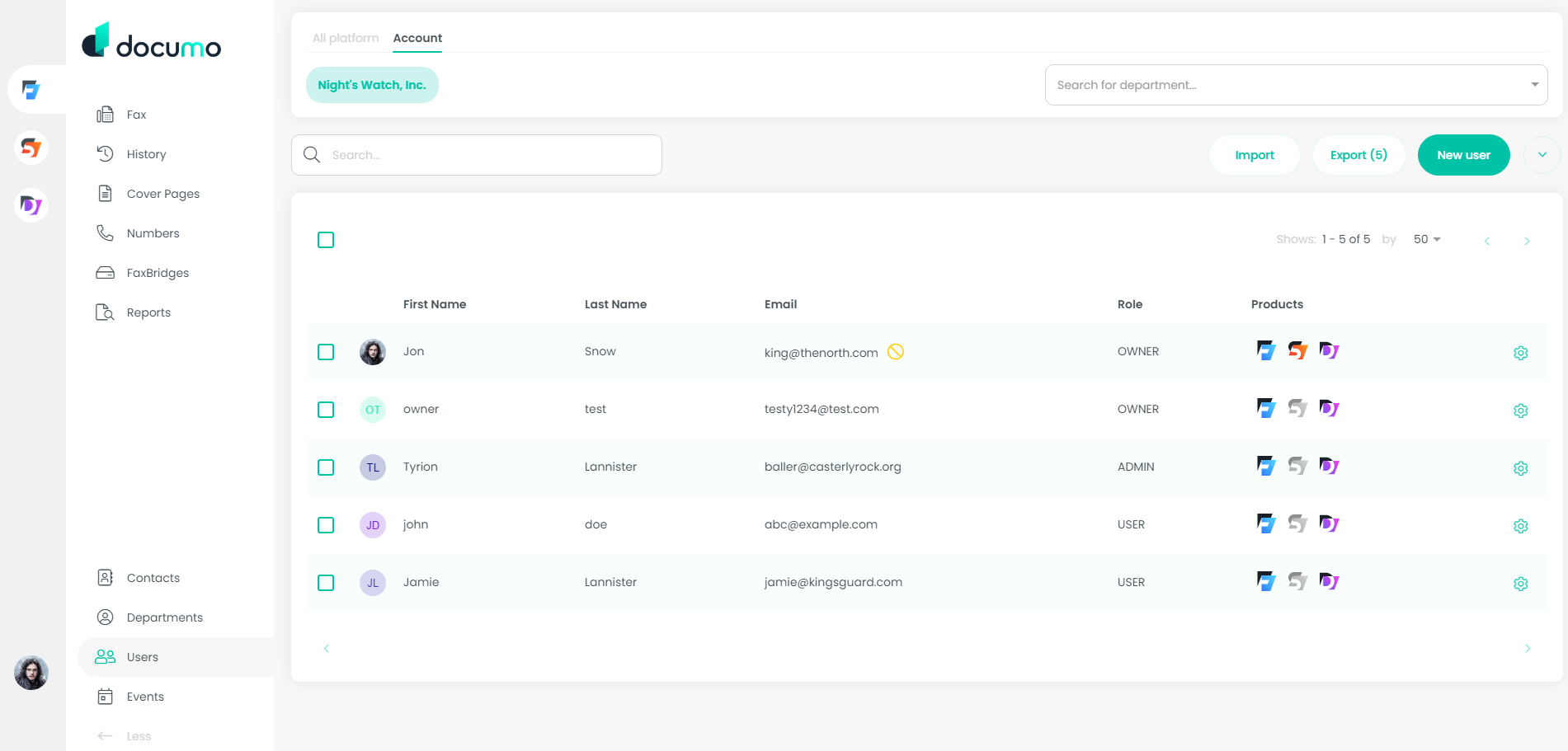Open the FaxBridges section
The height and width of the screenshot is (751, 1568).
click(x=158, y=272)
